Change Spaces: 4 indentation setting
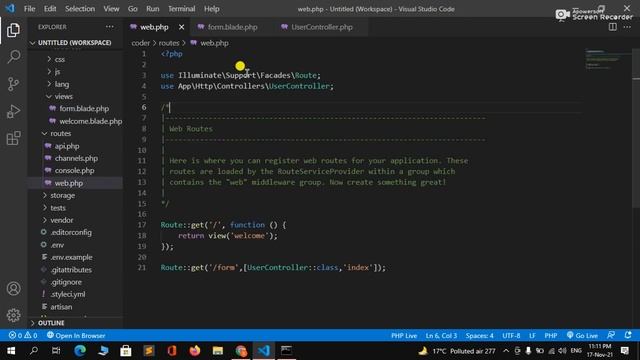Viewport: 640px width, 360px height. 480,336
